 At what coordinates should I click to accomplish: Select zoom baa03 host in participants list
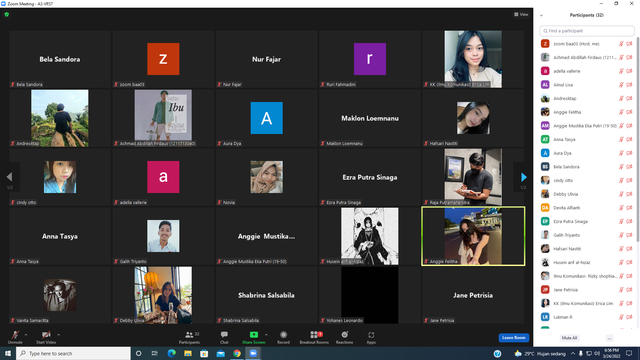587,44
